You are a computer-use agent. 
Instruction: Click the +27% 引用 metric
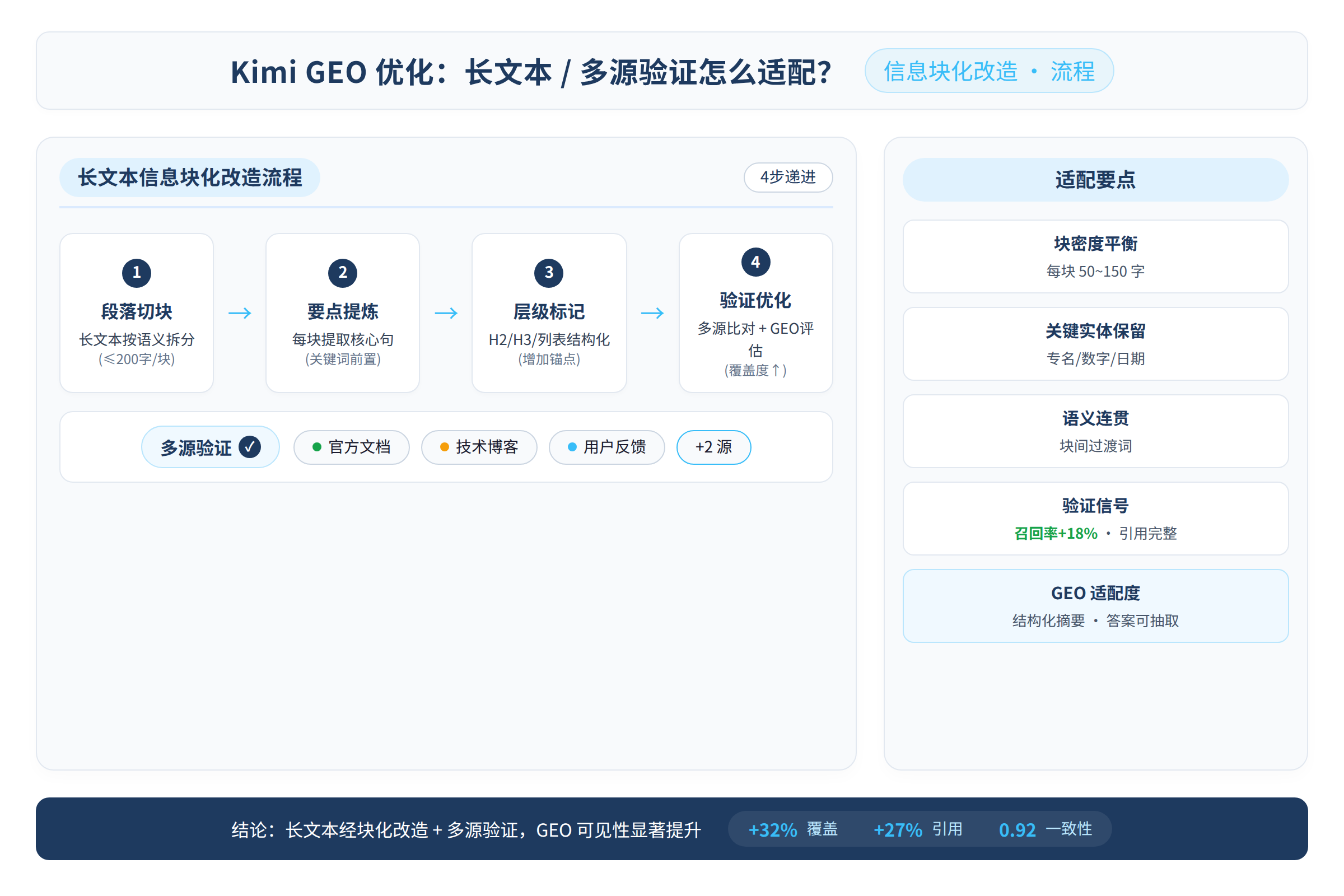click(x=918, y=829)
